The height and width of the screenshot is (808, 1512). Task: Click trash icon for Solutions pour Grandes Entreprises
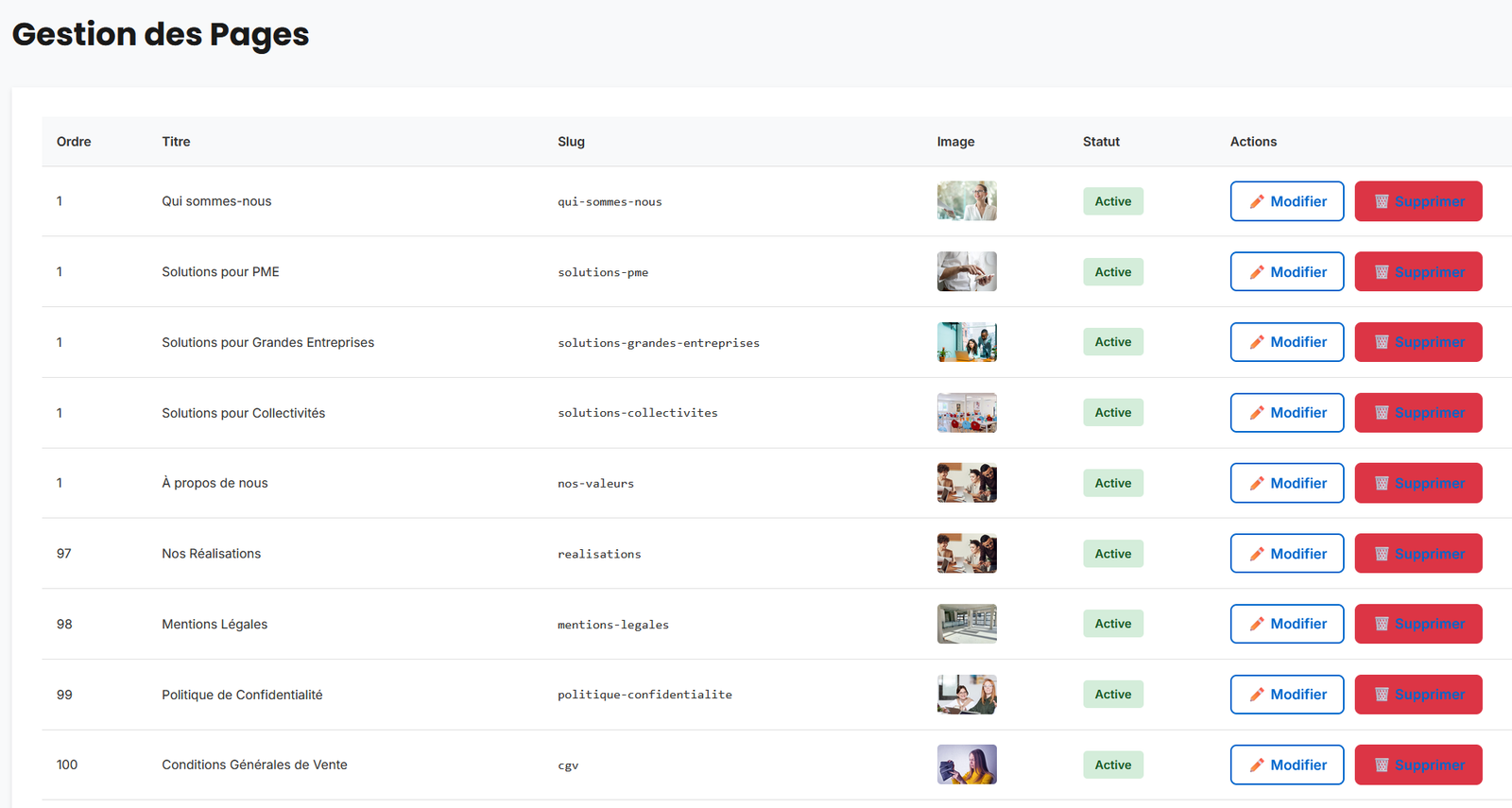[x=1382, y=342]
